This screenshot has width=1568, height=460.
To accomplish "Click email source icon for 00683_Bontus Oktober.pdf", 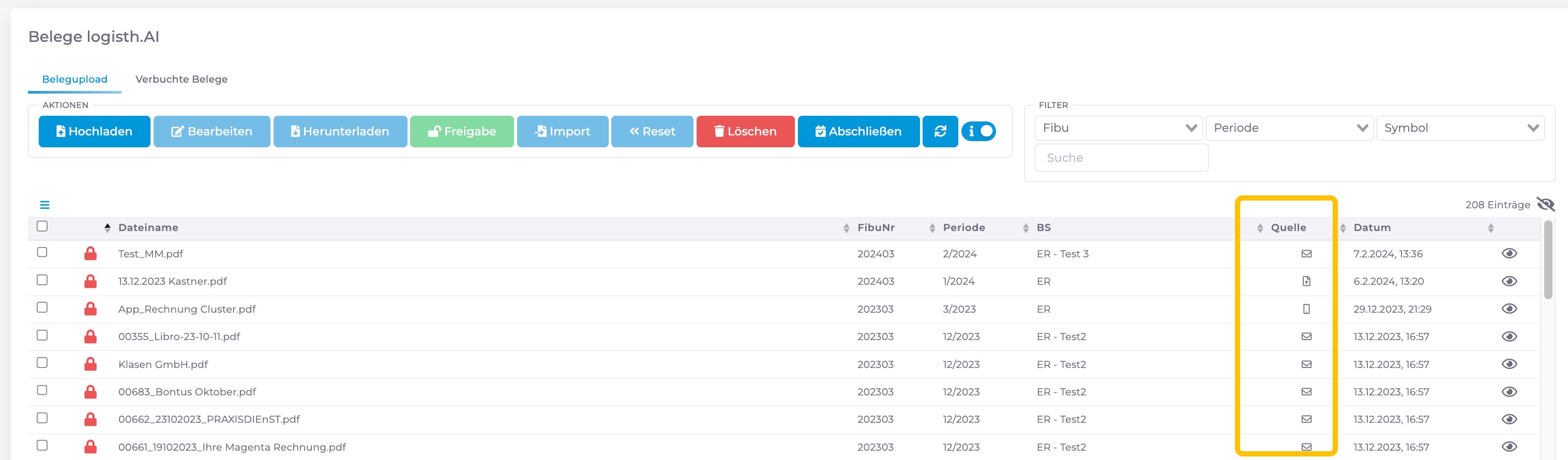I will click(x=1306, y=392).
